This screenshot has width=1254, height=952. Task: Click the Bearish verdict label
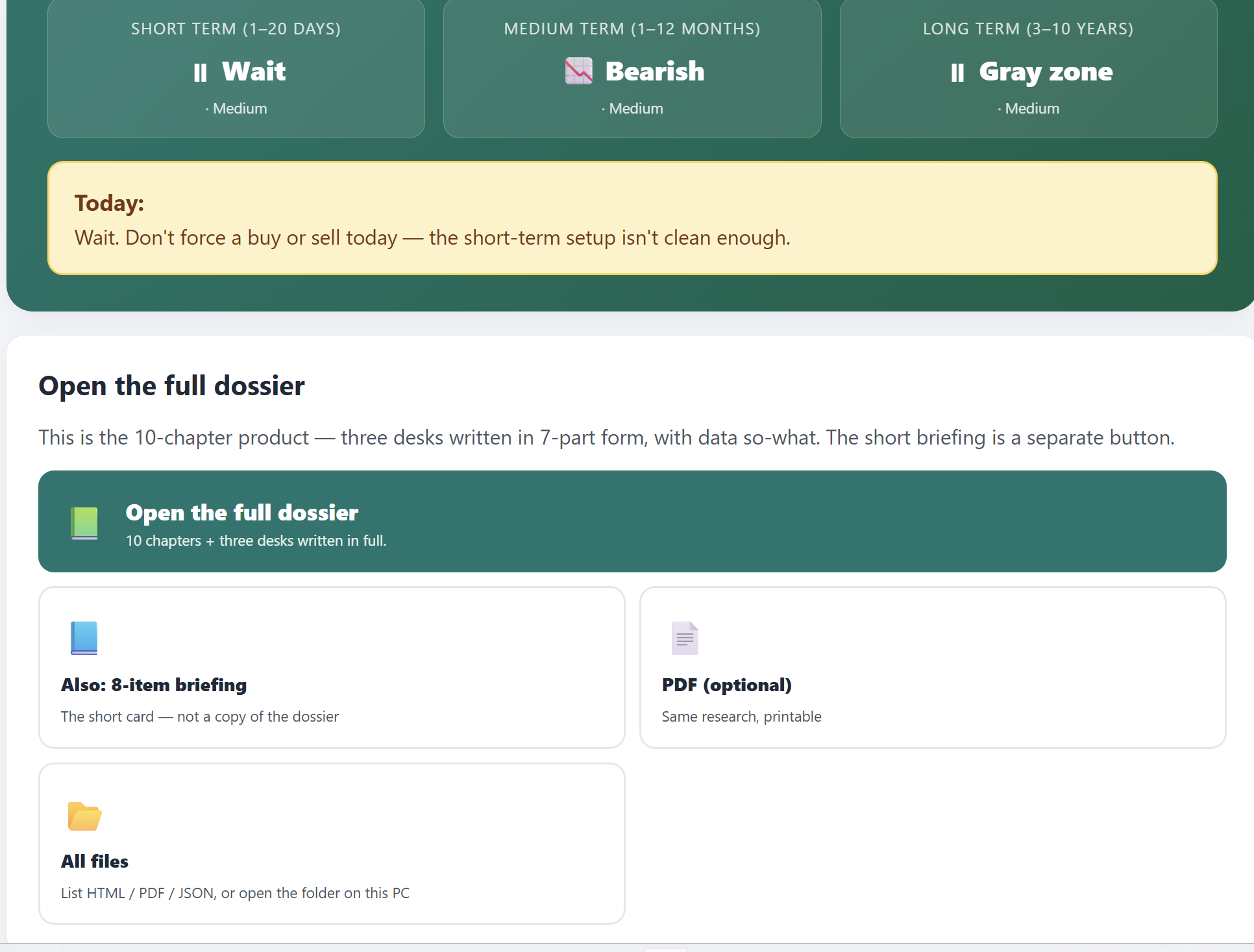(x=654, y=71)
